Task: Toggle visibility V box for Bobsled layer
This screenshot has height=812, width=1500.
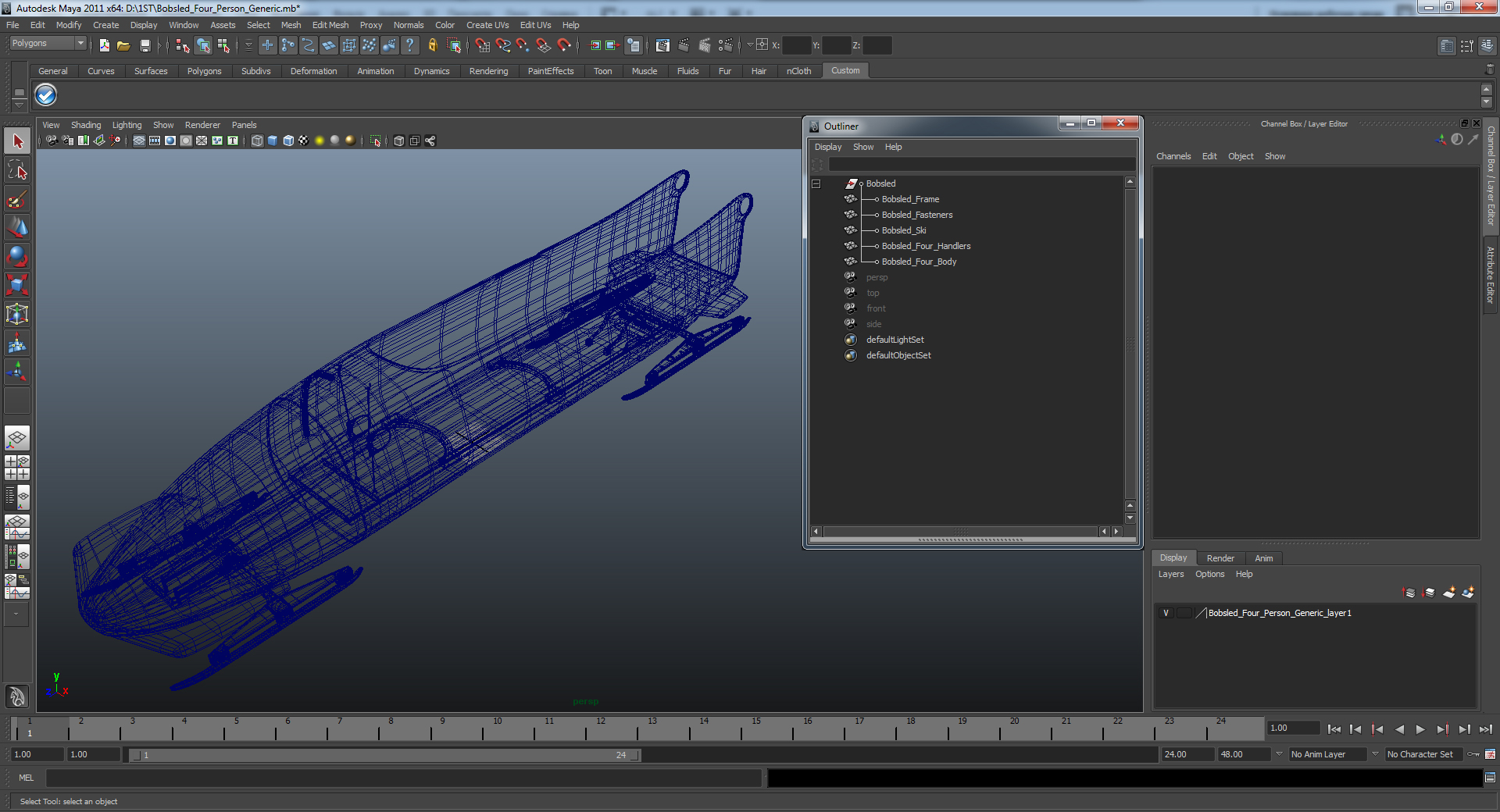Action: click(1166, 613)
